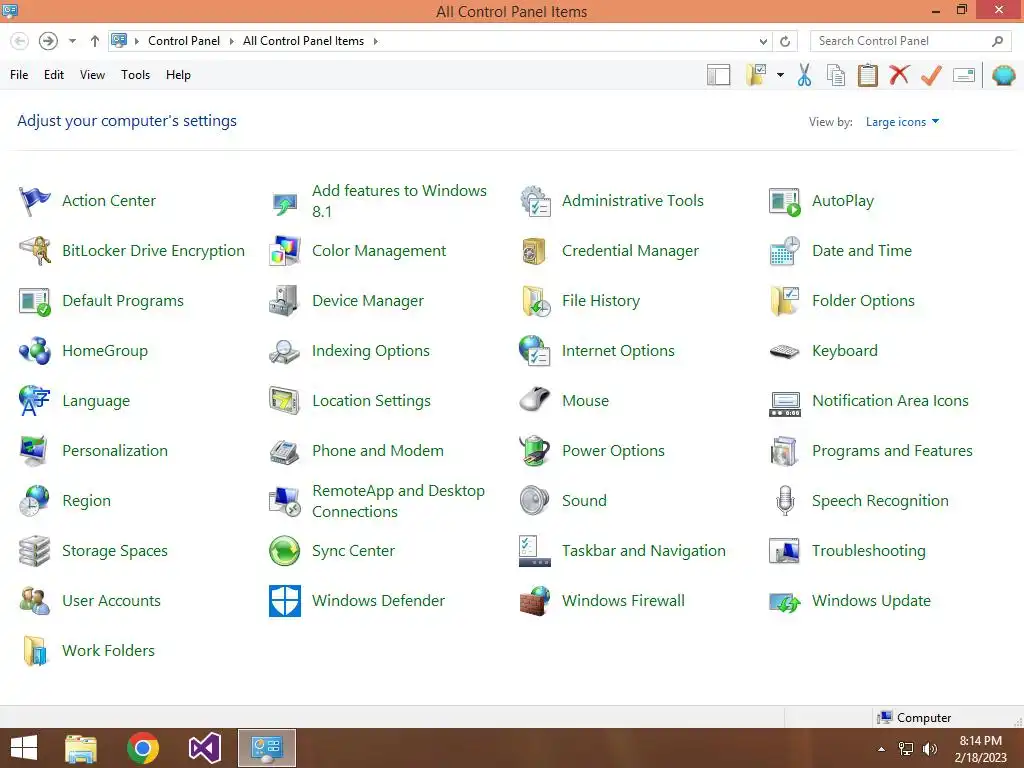Click the Default Programs icon
Screen dimensions: 1024x768
tap(35, 301)
